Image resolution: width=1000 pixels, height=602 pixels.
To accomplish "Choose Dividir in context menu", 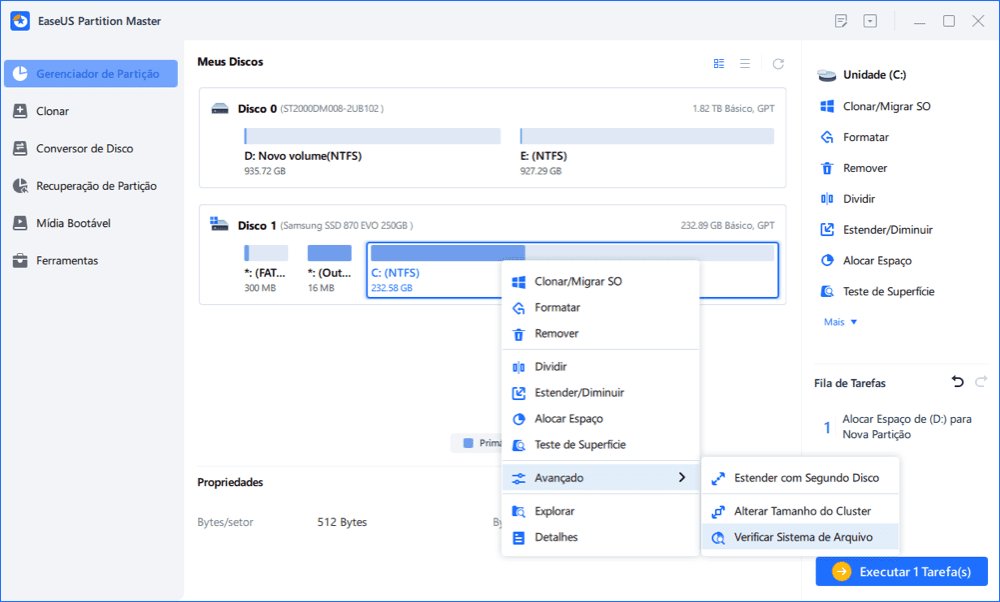I will [601, 367].
